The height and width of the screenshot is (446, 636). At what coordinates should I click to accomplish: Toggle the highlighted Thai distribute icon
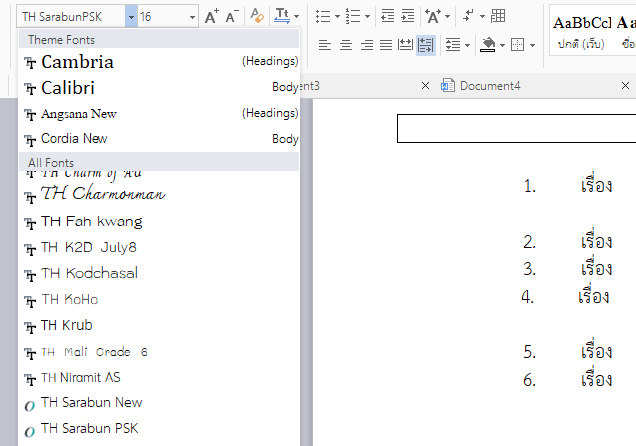point(425,45)
